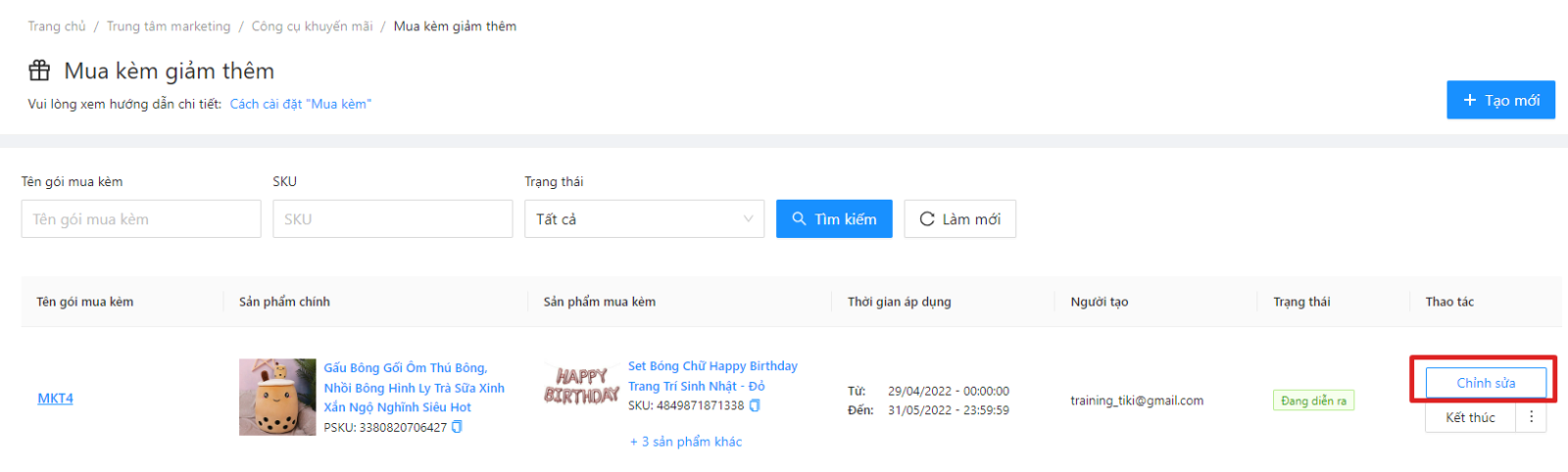Open the 'Cách cài đặt Mua kèm' guide link
Viewport: 1568px width, 472px height.
click(300, 104)
